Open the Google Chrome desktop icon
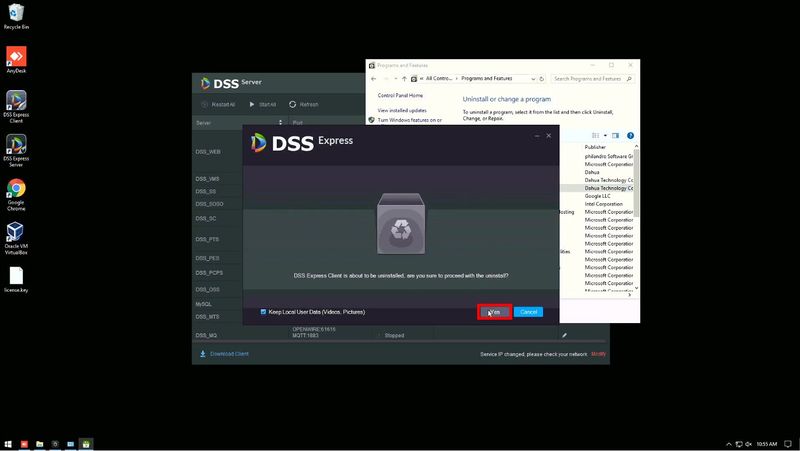 coord(16,194)
